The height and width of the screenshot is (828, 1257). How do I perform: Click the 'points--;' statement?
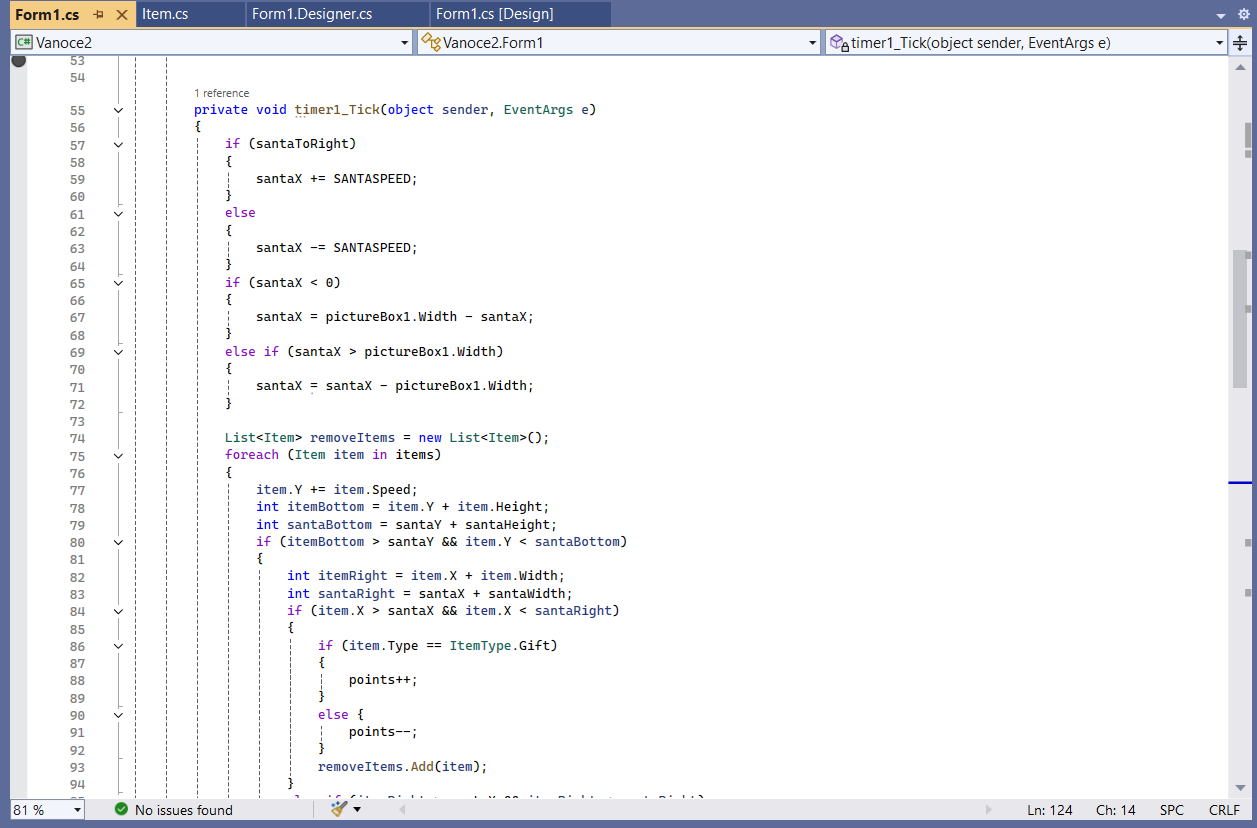383,732
